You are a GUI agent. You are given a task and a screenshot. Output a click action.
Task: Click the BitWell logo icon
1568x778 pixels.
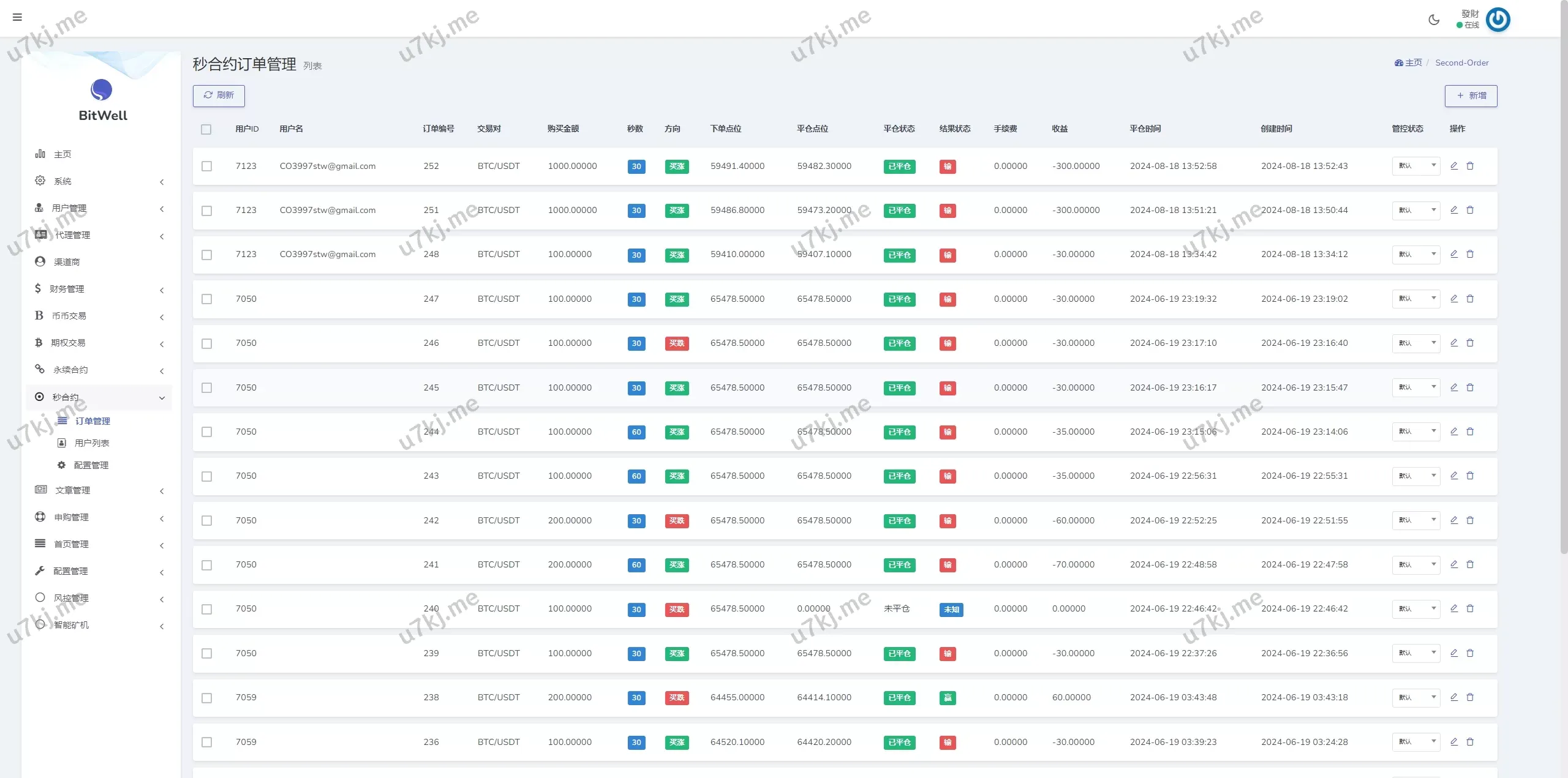tap(101, 90)
